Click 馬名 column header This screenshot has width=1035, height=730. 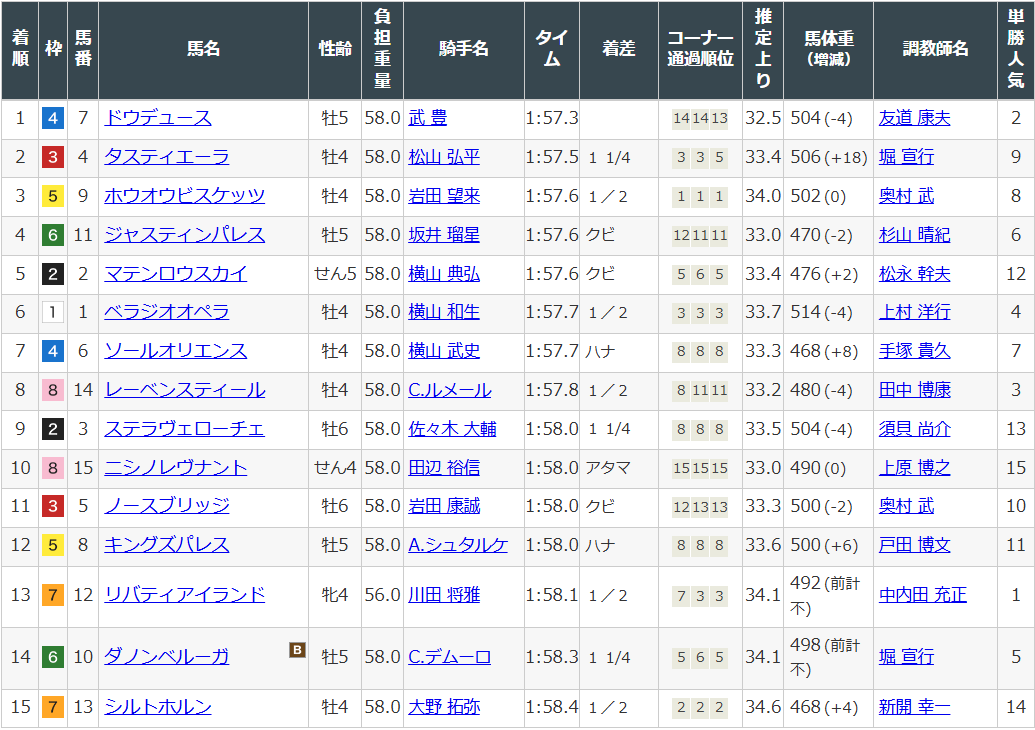[x=203, y=49]
